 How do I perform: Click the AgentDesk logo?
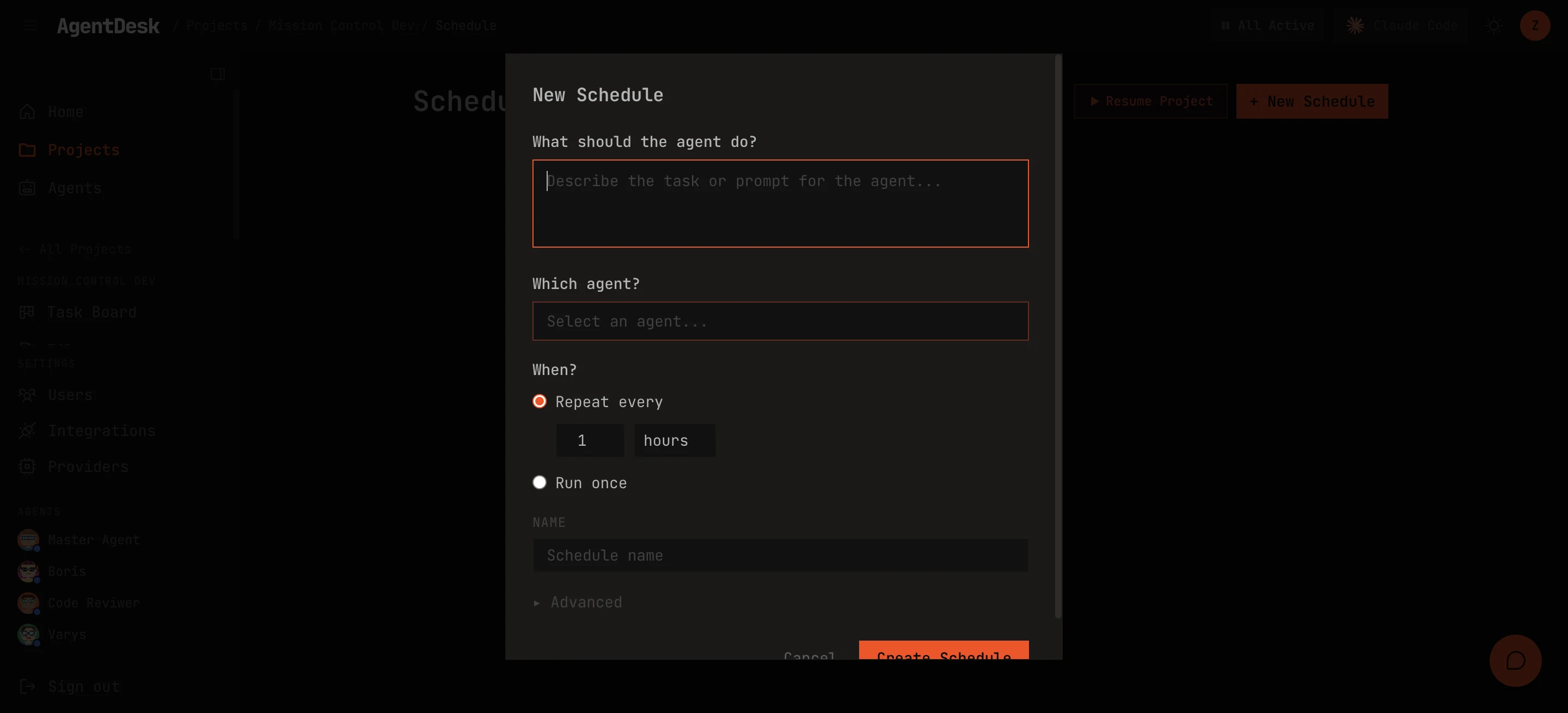(108, 26)
